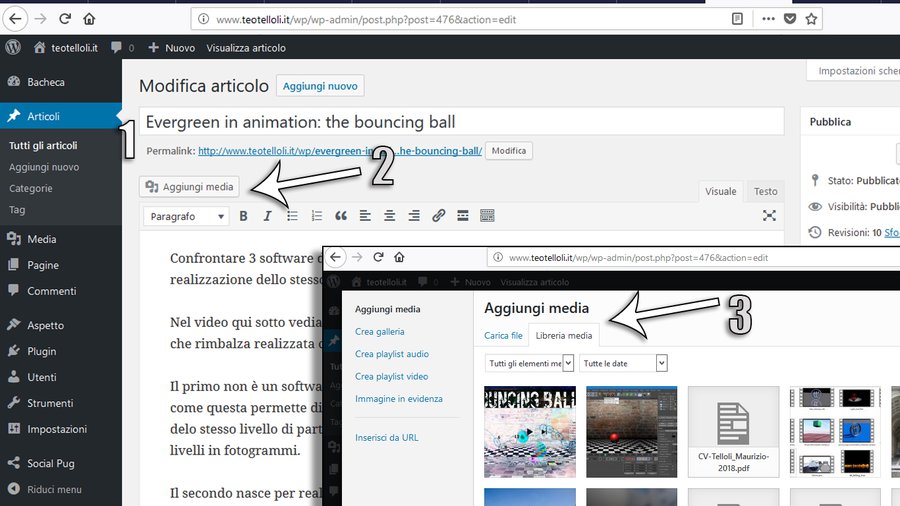The image size is (900, 506).
Task: Open the Paragrafo format dropdown
Action: tap(188, 216)
